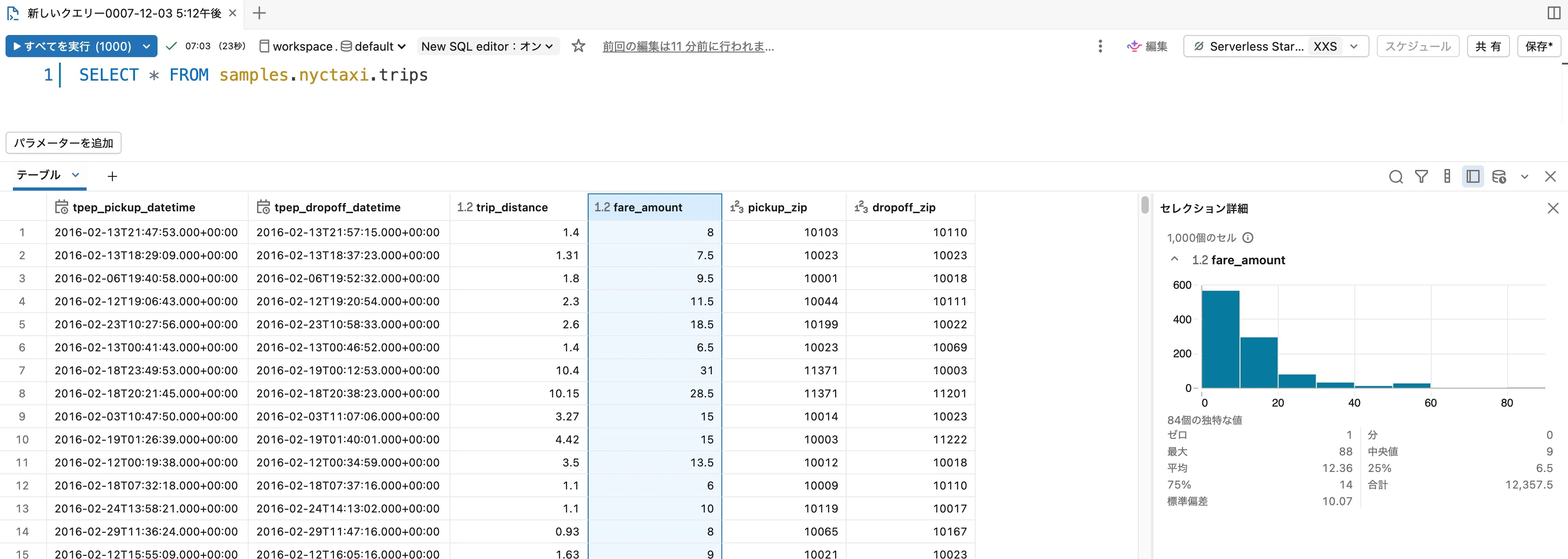The height and width of the screenshot is (559, 1568).
Task: Open the column chooser icon
Action: coord(1447,176)
